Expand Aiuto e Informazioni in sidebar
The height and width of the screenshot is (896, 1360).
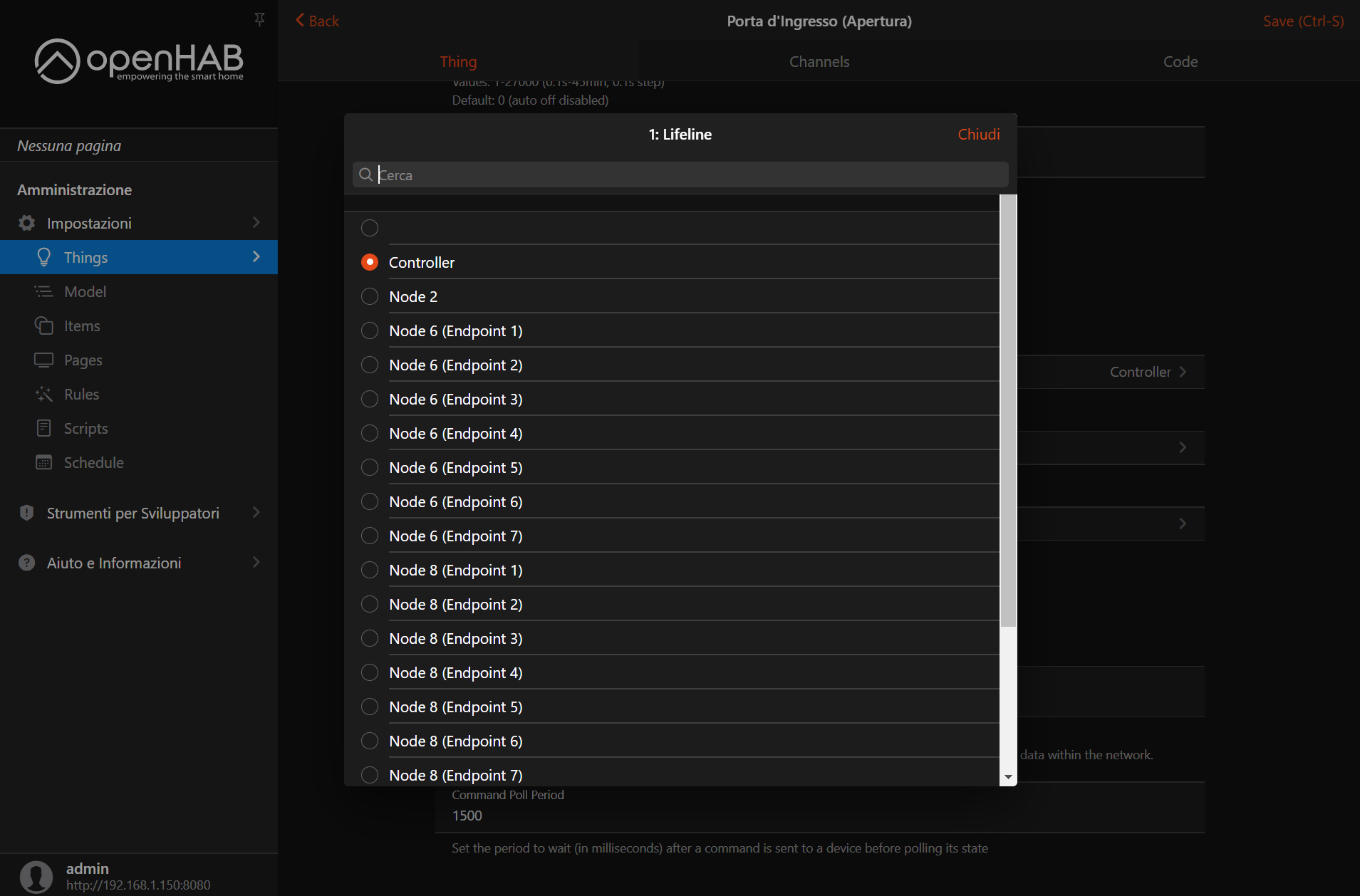[256, 563]
